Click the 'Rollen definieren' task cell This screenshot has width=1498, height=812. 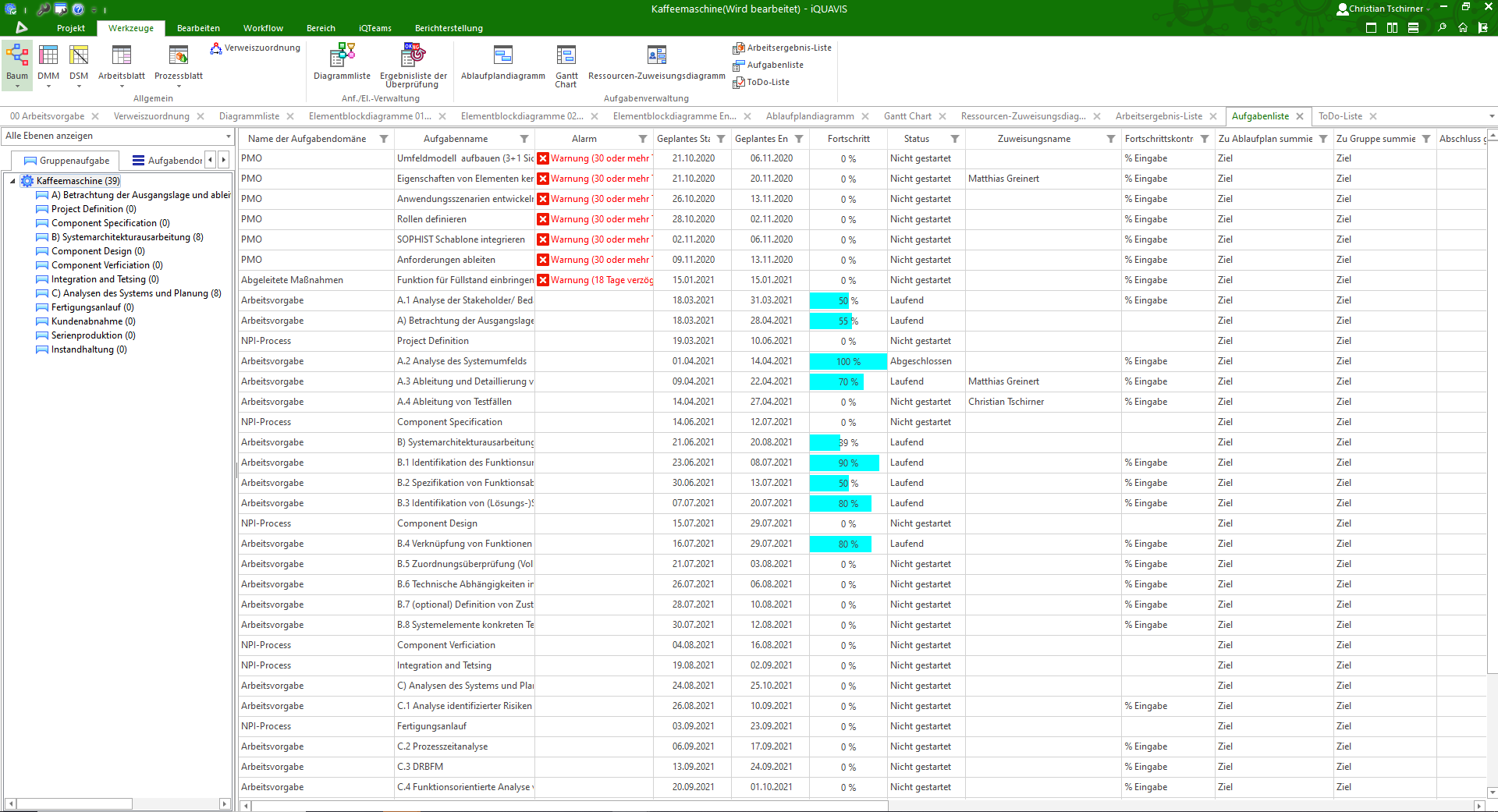(464, 219)
